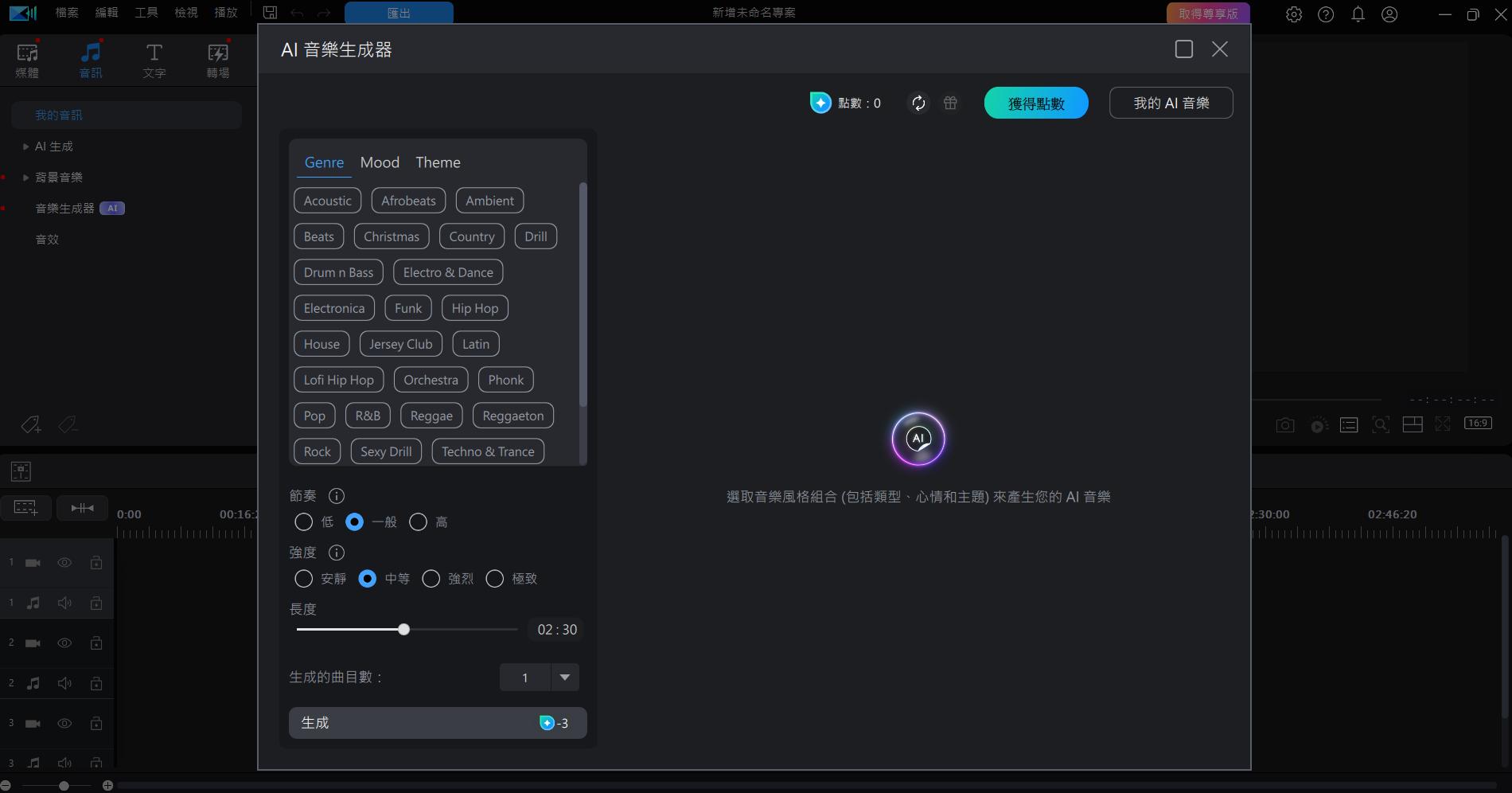Select the 高 tempo radio button
This screenshot has height=793, width=1512.
pos(419,522)
